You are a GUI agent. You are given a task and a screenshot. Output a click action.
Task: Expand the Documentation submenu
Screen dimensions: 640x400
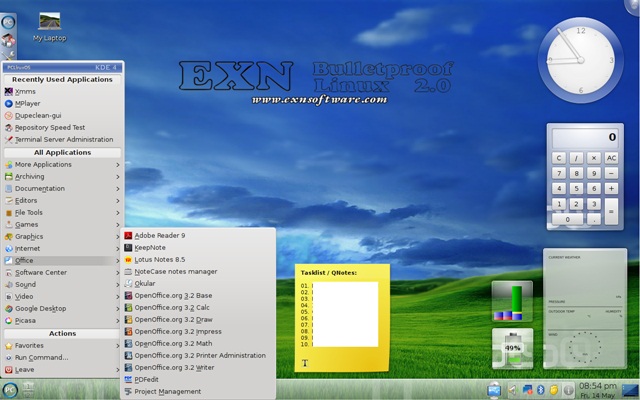[x=62, y=189]
